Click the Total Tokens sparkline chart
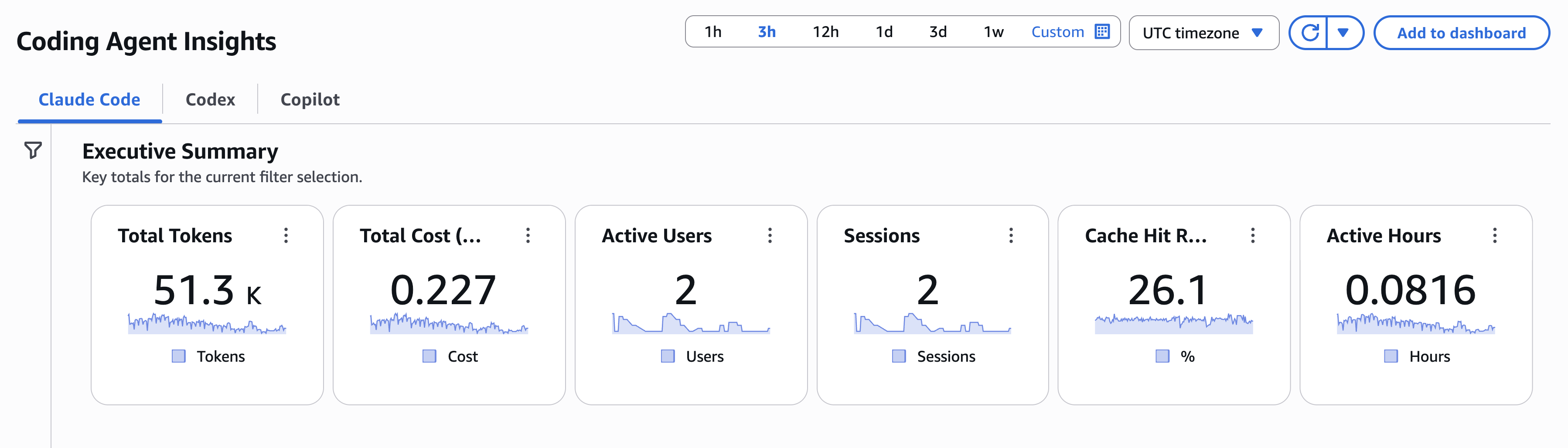 point(207,323)
